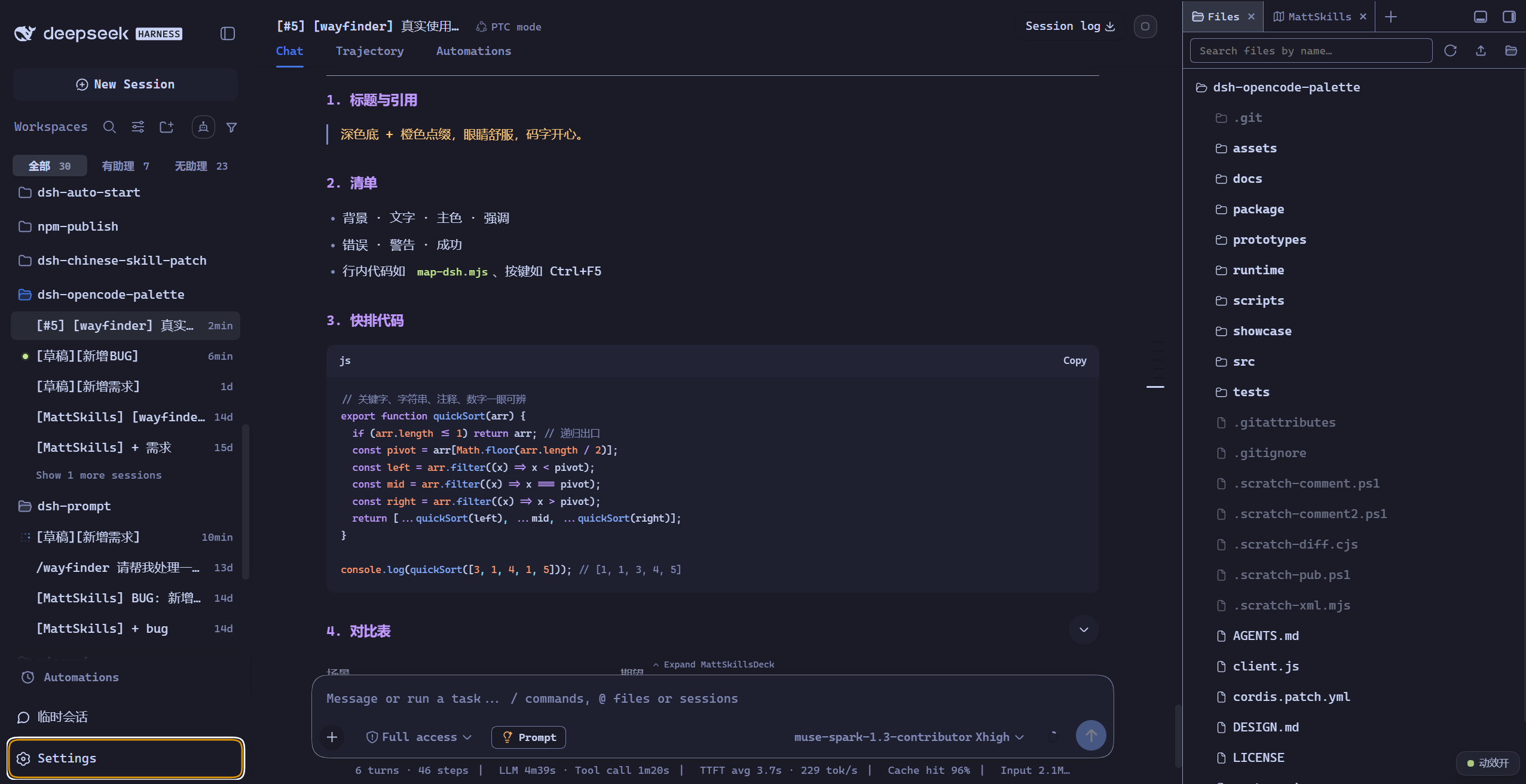Click the attach plus button in message box
The image size is (1526, 784).
[332, 737]
